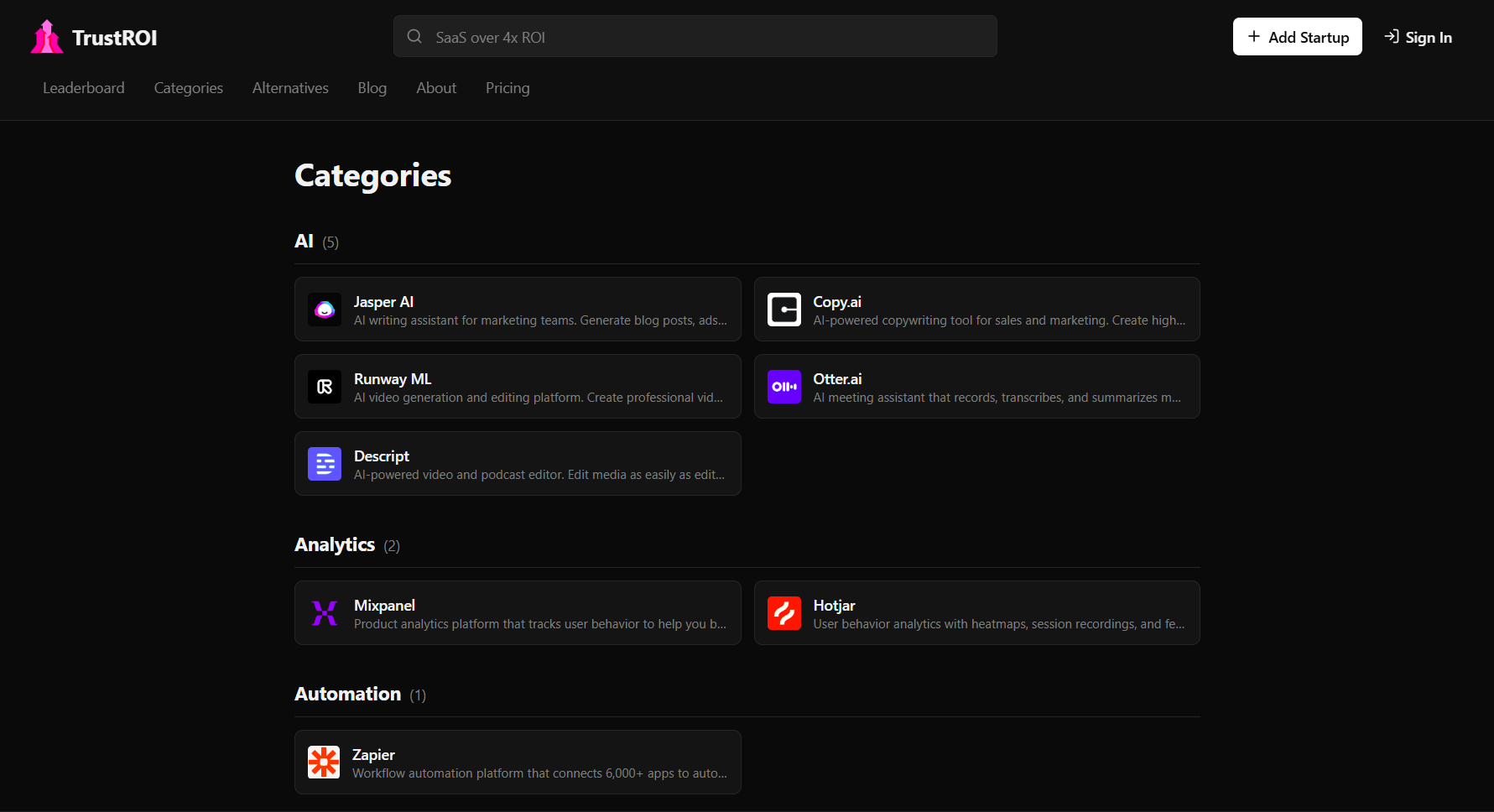Click the TrustROI brand name

click(x=115, y=38)
